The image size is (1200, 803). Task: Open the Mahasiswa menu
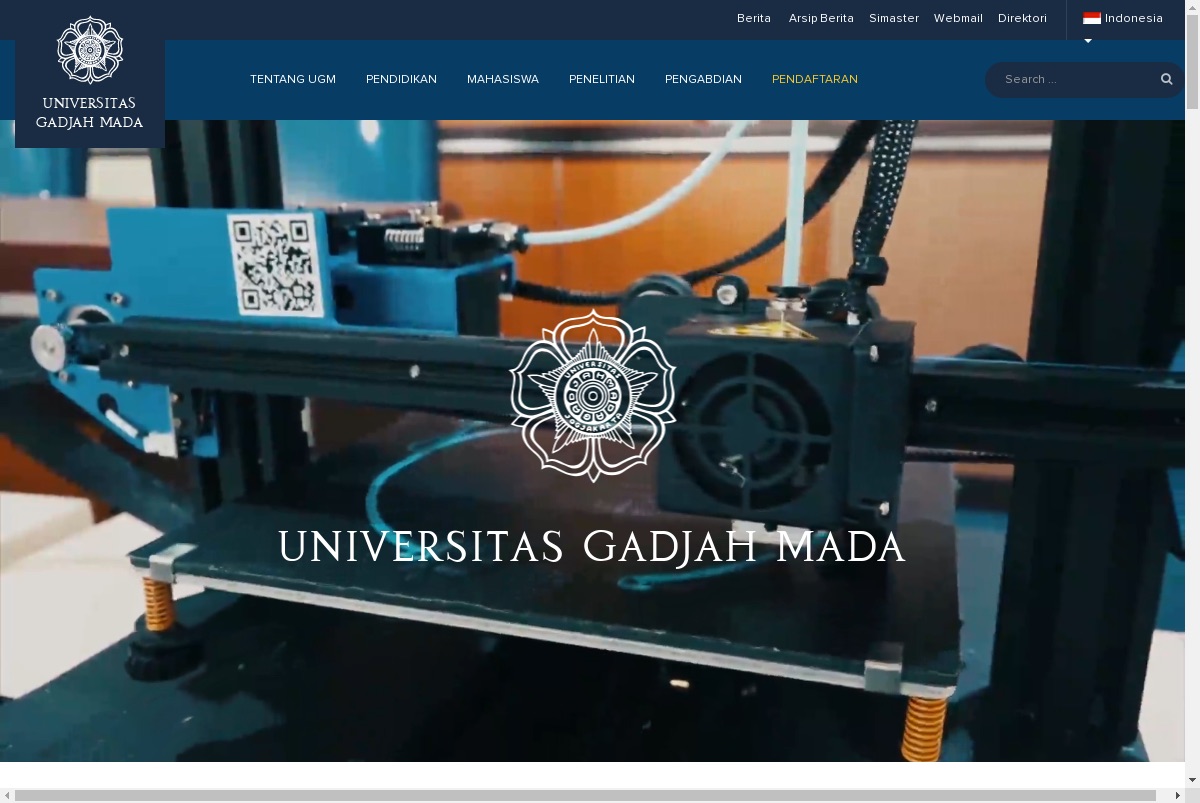(503, 79)
